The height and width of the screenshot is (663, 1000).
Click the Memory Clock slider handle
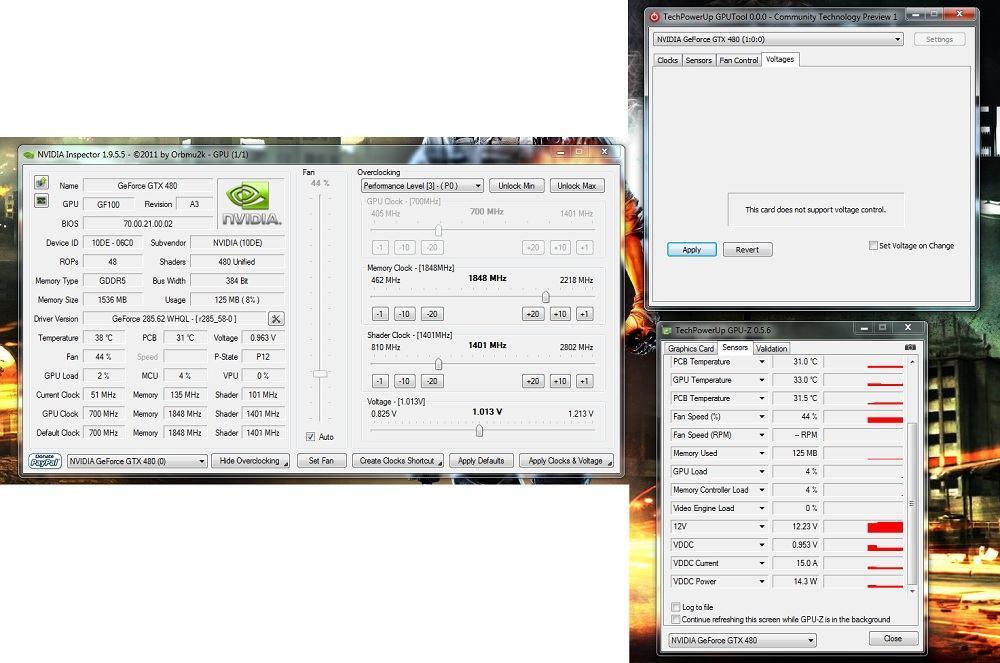click(545, 297)
